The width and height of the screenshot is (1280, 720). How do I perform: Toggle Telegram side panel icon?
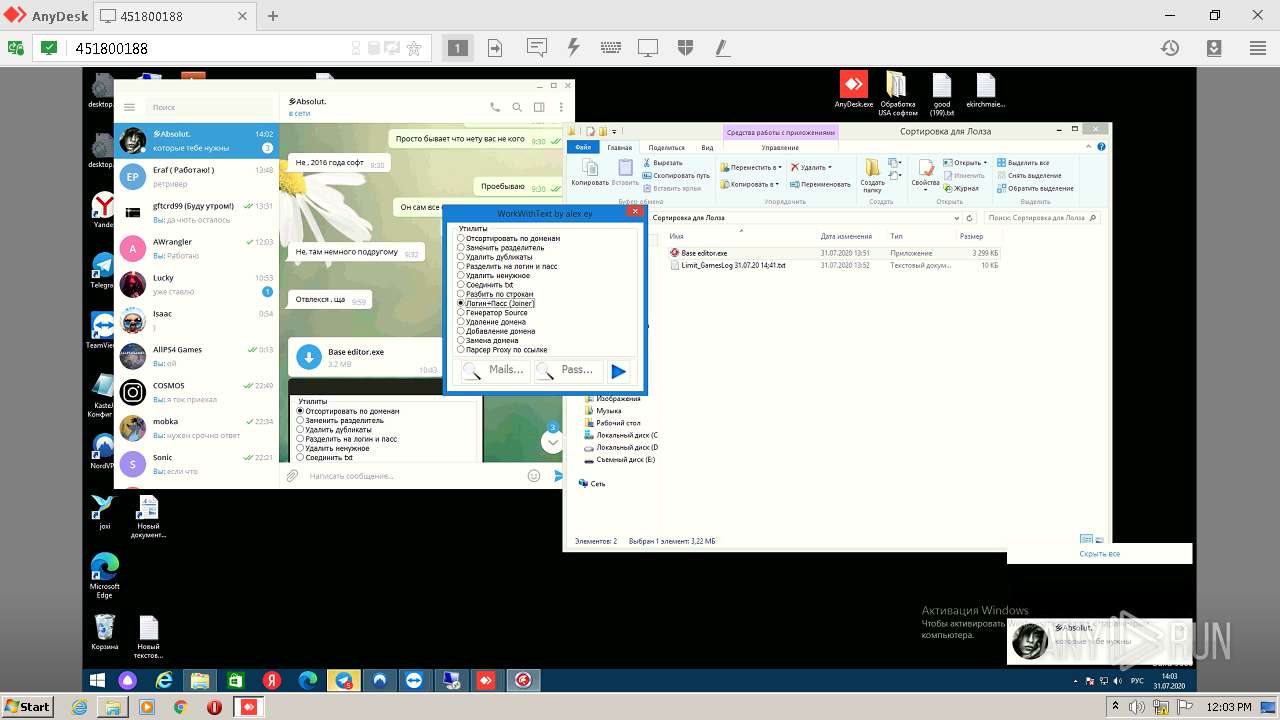[x=539, y=107]
